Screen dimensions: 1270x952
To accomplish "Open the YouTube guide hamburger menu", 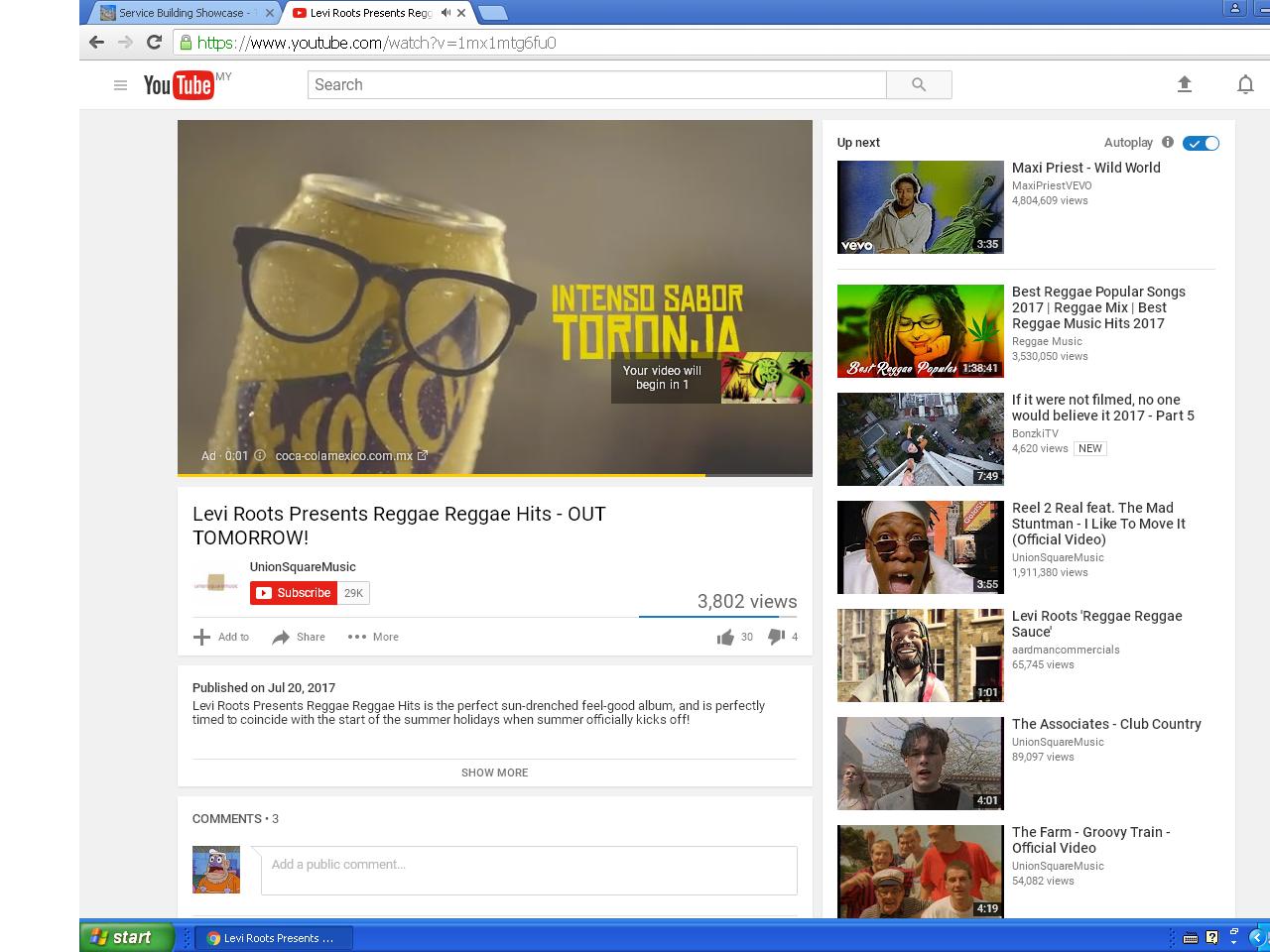I will [x=120, y=85].
